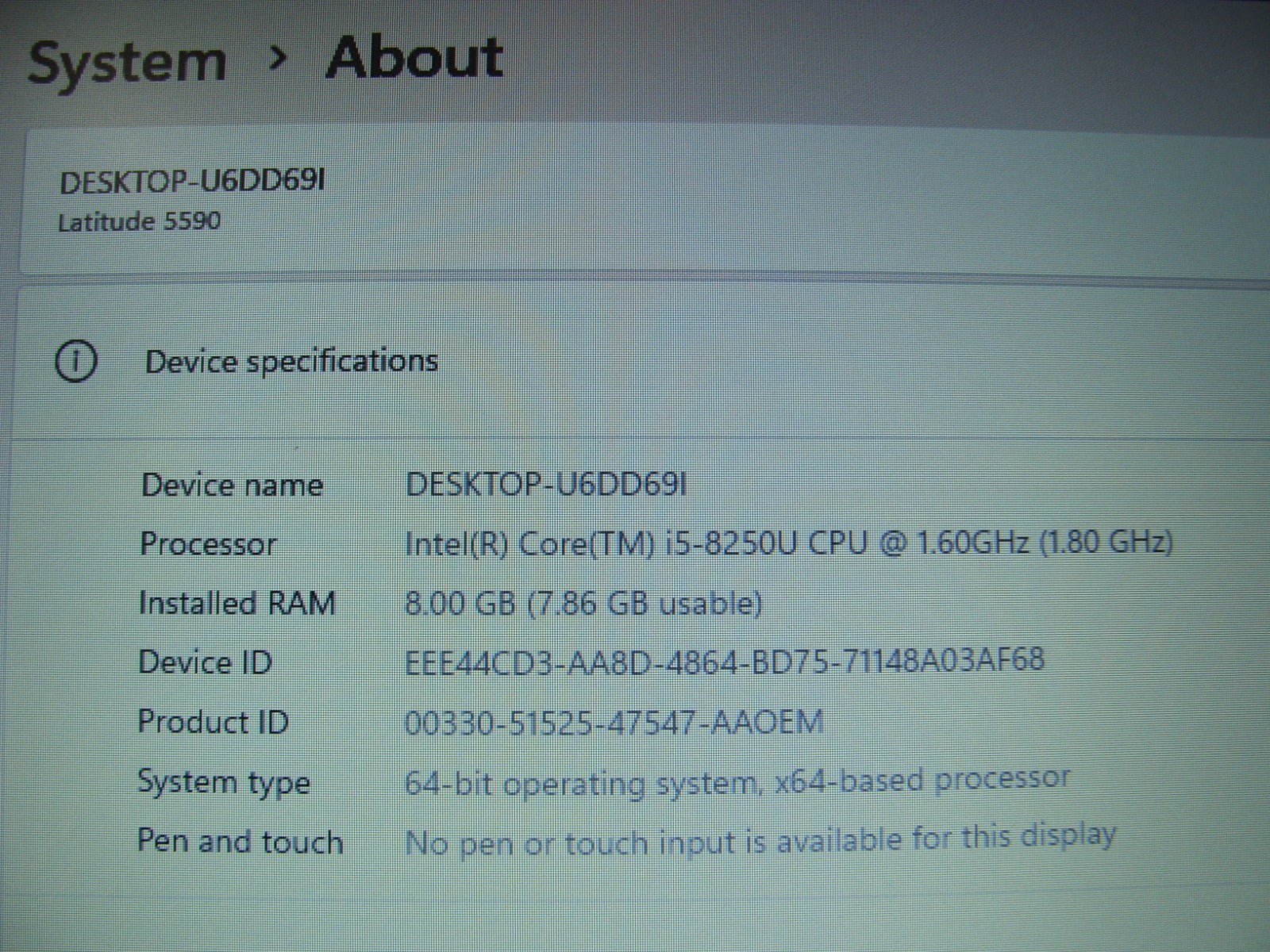Viewport: 1270px width, 952px height.
Task: Click the Latitude 5590 model text
Action: click(x=139, y=221)
